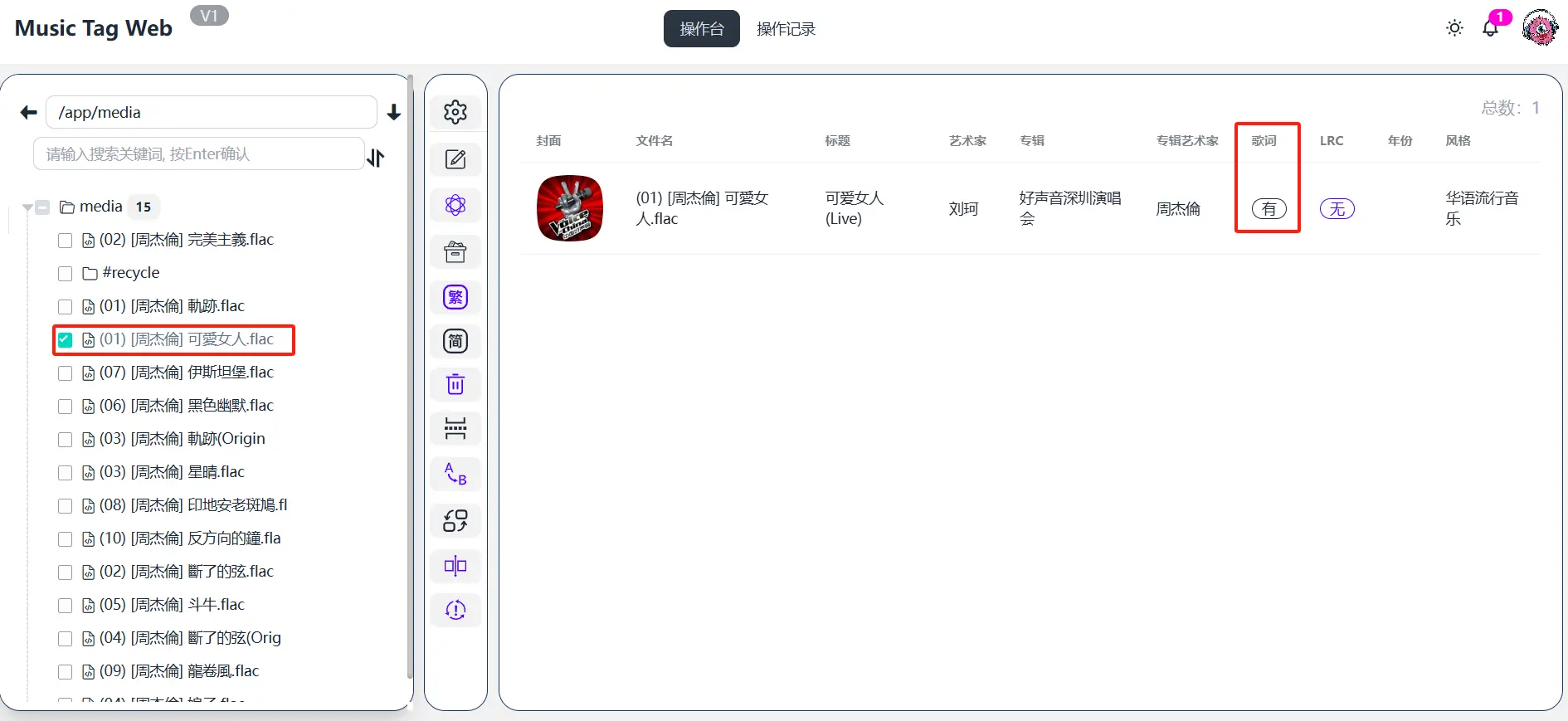Uncheck the 可愛女人.flac checkbox
The width and height of the screenshot is (1568, 721).
click(x=65, y=340)
